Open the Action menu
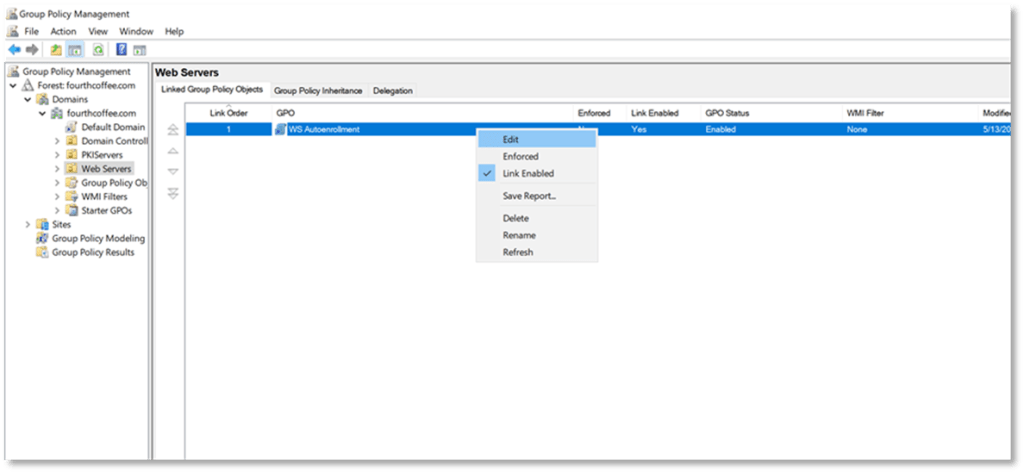The image size is (1024, 473). (63, 32)
